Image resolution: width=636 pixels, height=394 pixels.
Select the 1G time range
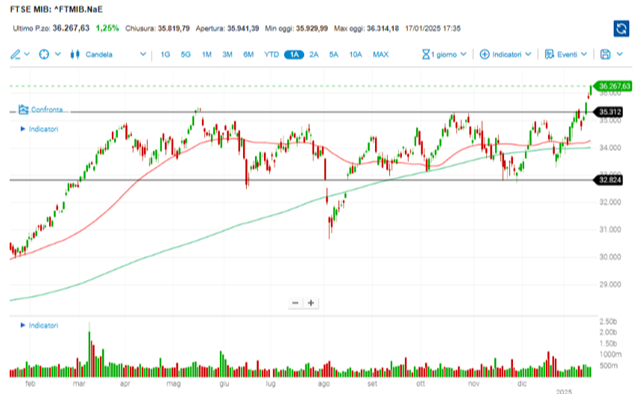point(165,54)
